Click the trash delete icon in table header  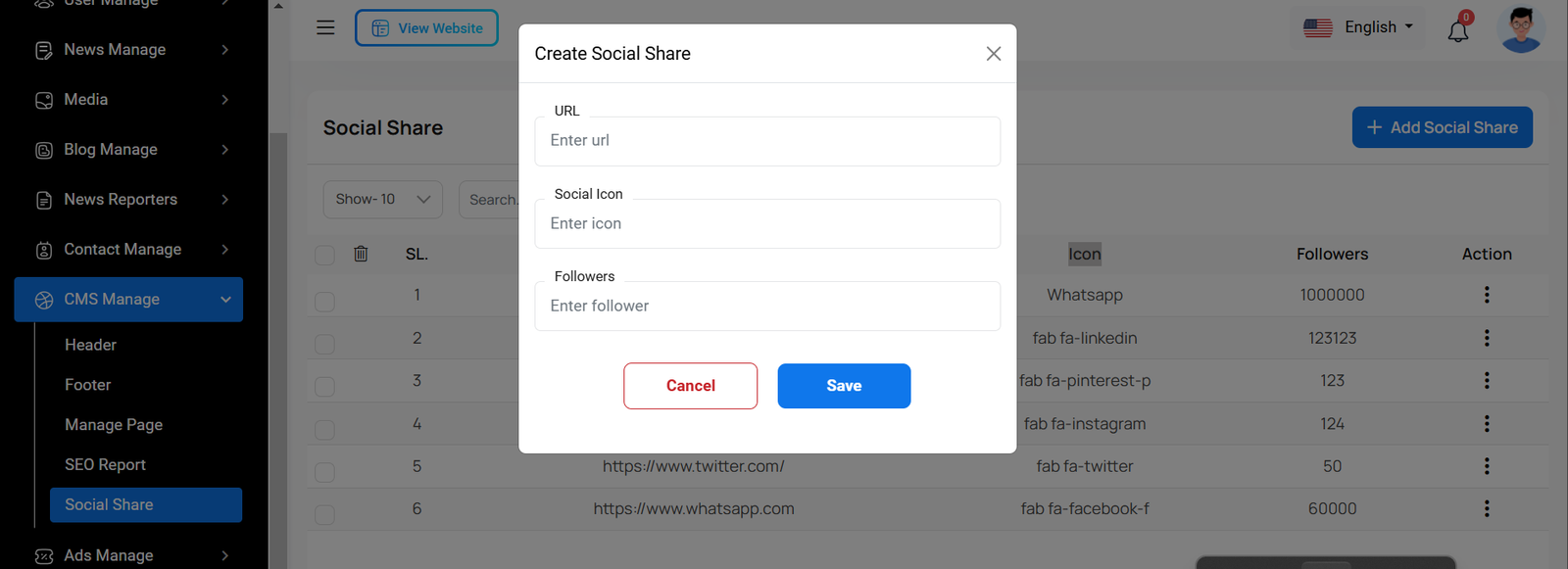361,254
